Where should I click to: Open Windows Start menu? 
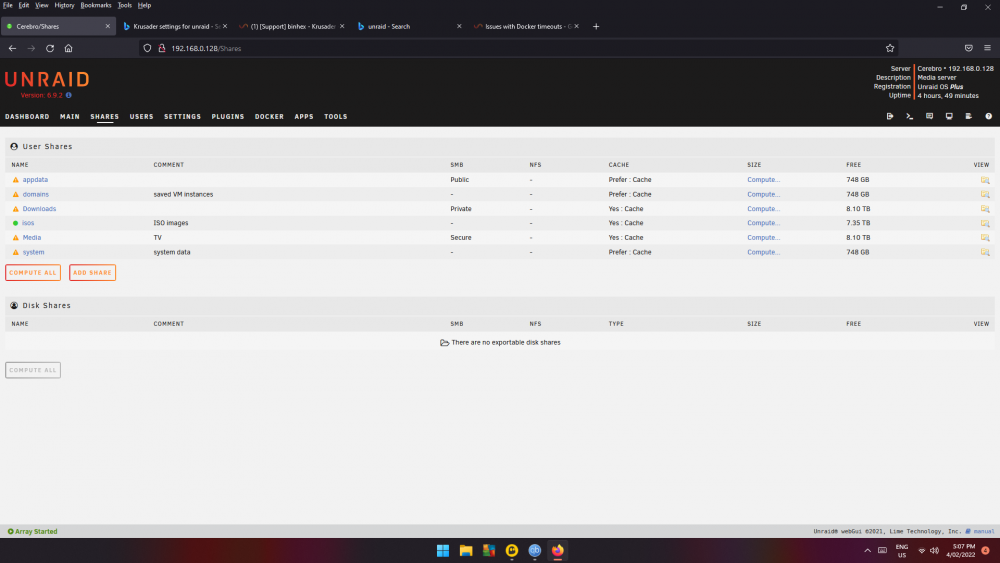click(443, 550)
